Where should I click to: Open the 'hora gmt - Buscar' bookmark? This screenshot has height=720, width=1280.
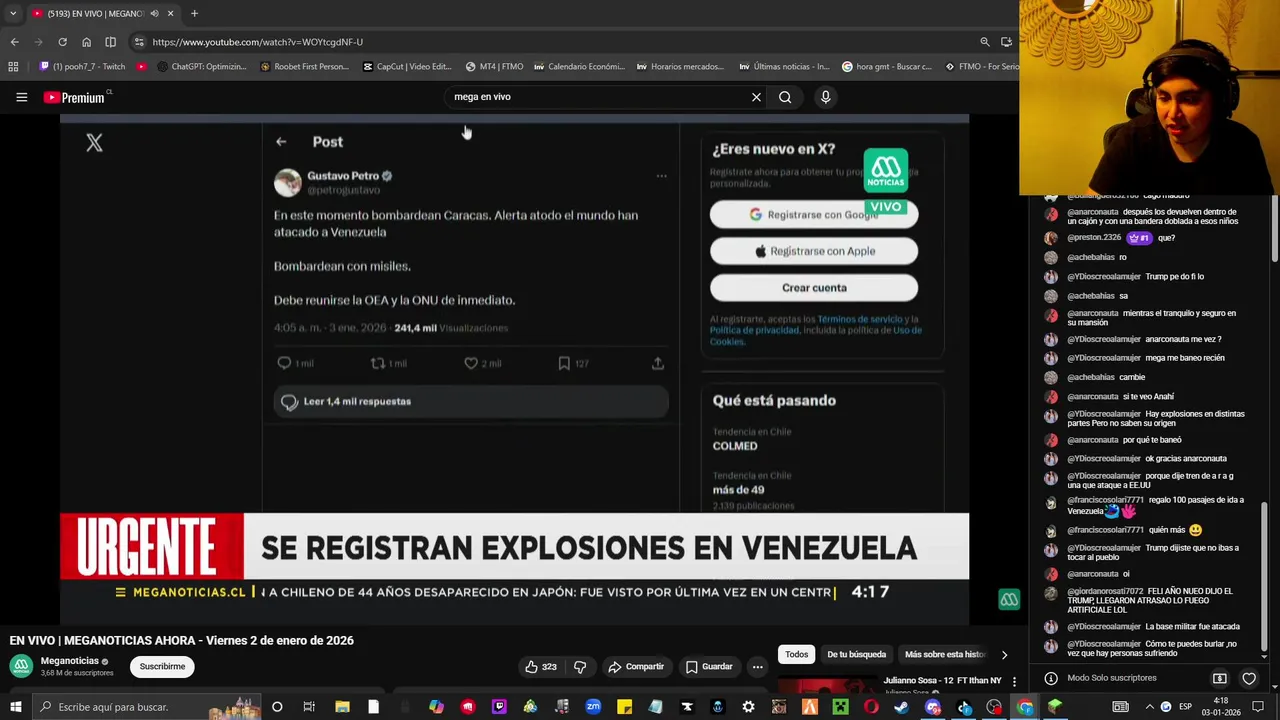pos(887,67)
